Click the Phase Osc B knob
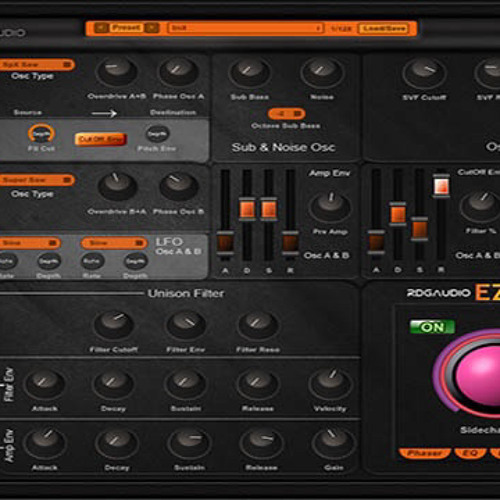The width and height of the screenshot is (500, 500). [178, 187]
